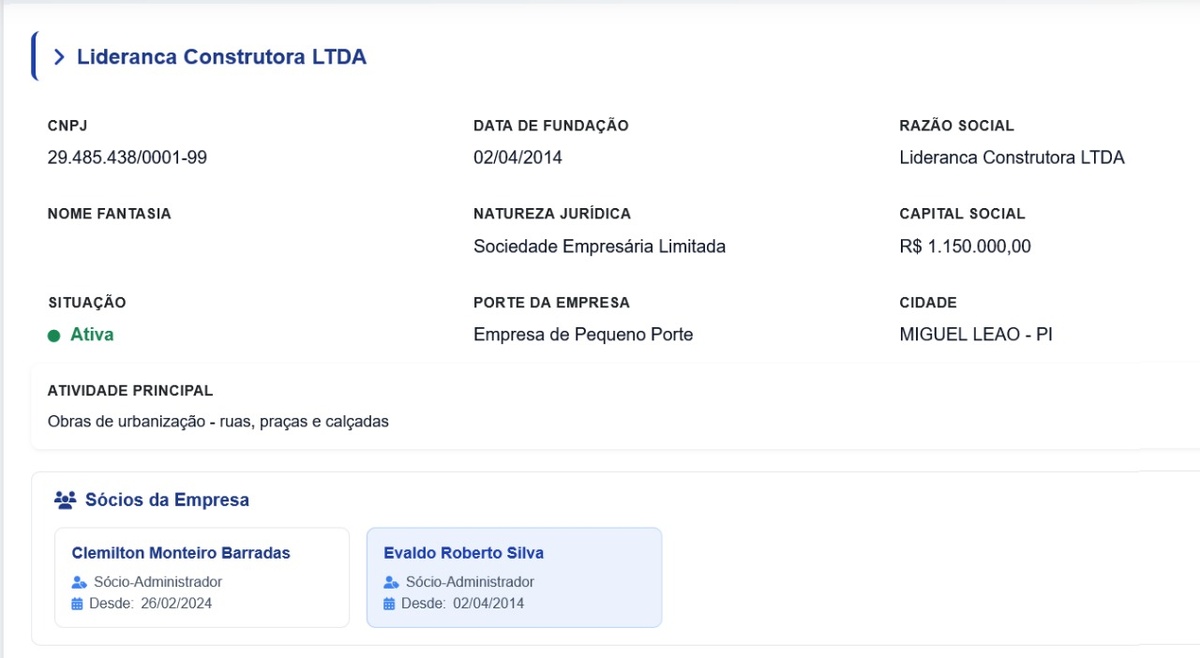Viewport: 1200px width, 658px height.
Task: Expand the Lideranca Construtora LTDA header
Action: [x=220, y=57]
